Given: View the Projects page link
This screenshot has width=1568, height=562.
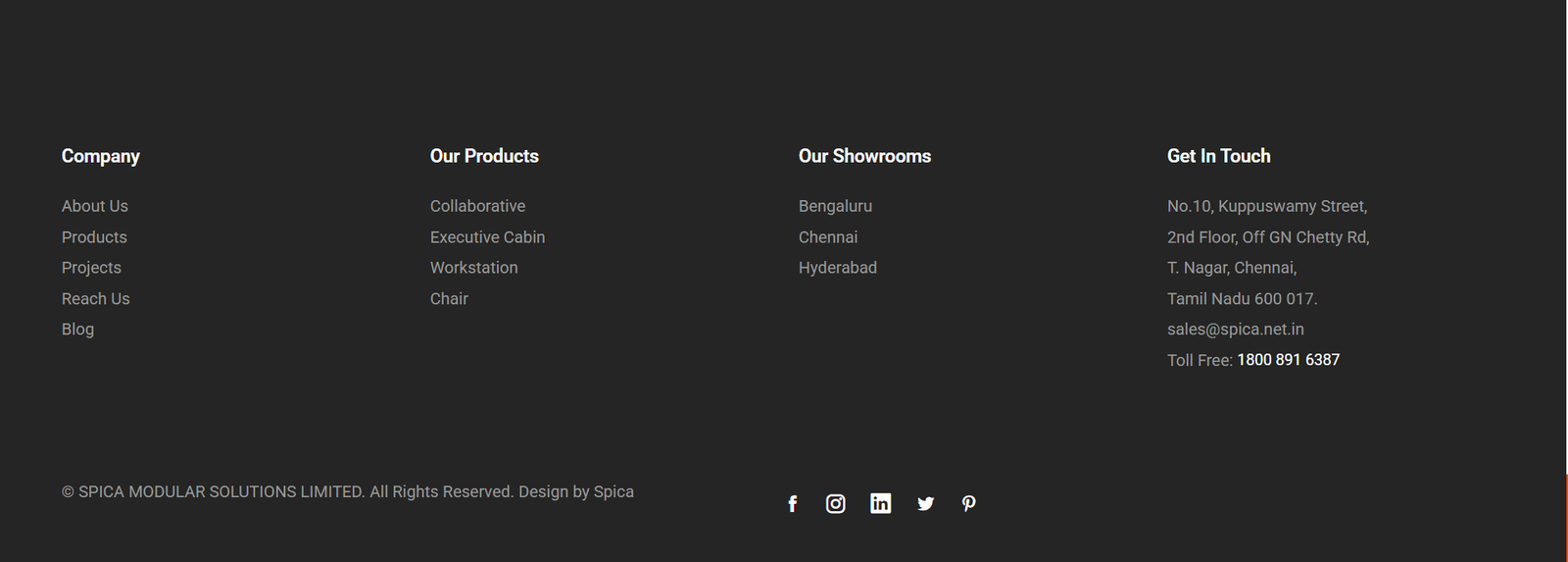Looking at the screenshot, I should pos(91,268).
